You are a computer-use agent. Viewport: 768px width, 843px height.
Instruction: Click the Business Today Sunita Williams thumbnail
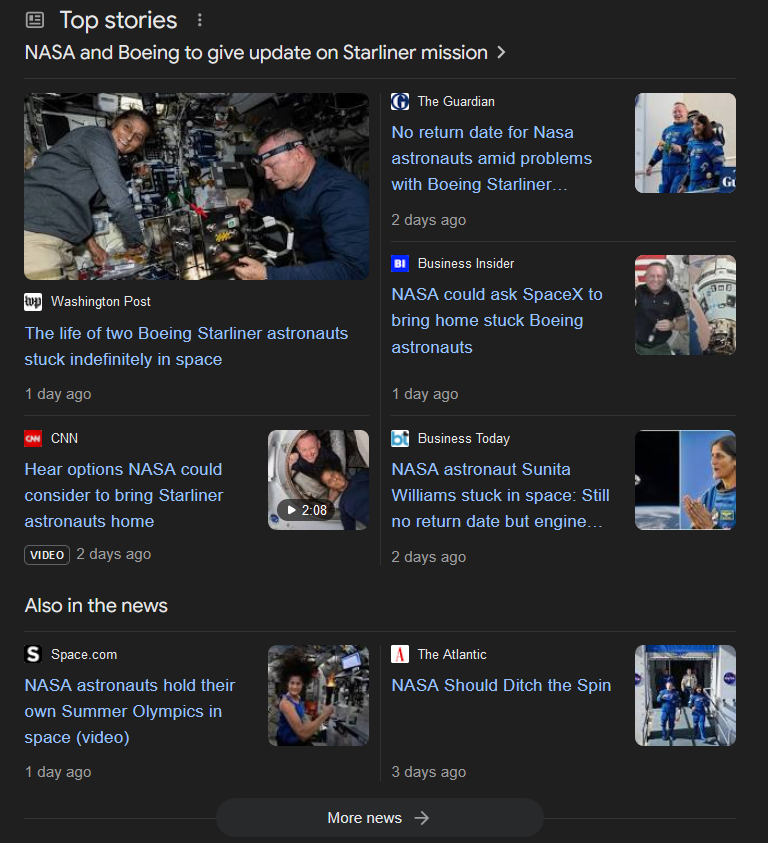click(685, 480)
